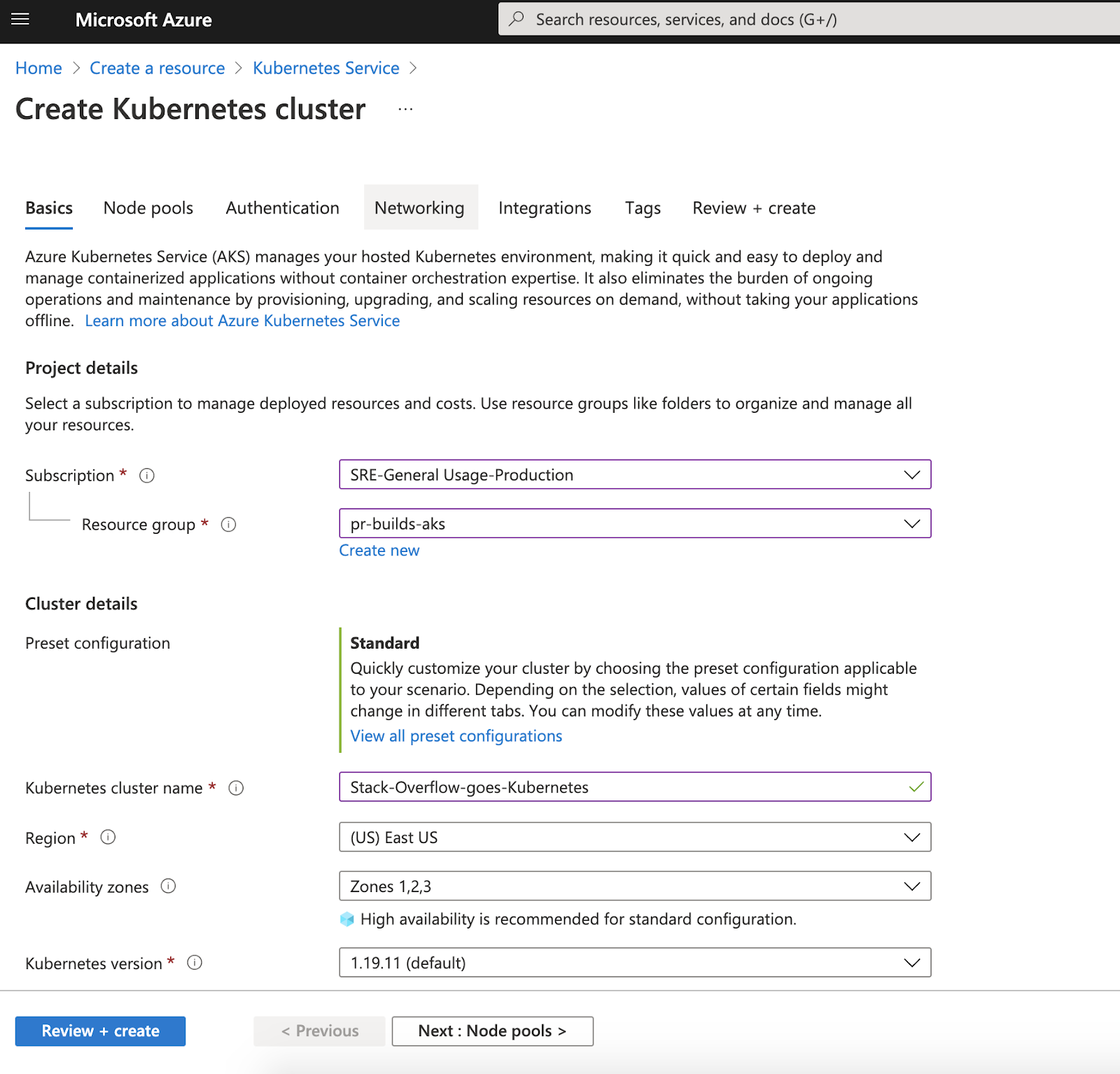This screenshot has width=1120, height=1074.
Task: Click the green checkmark in cluster name field
Action: (916, 787)
